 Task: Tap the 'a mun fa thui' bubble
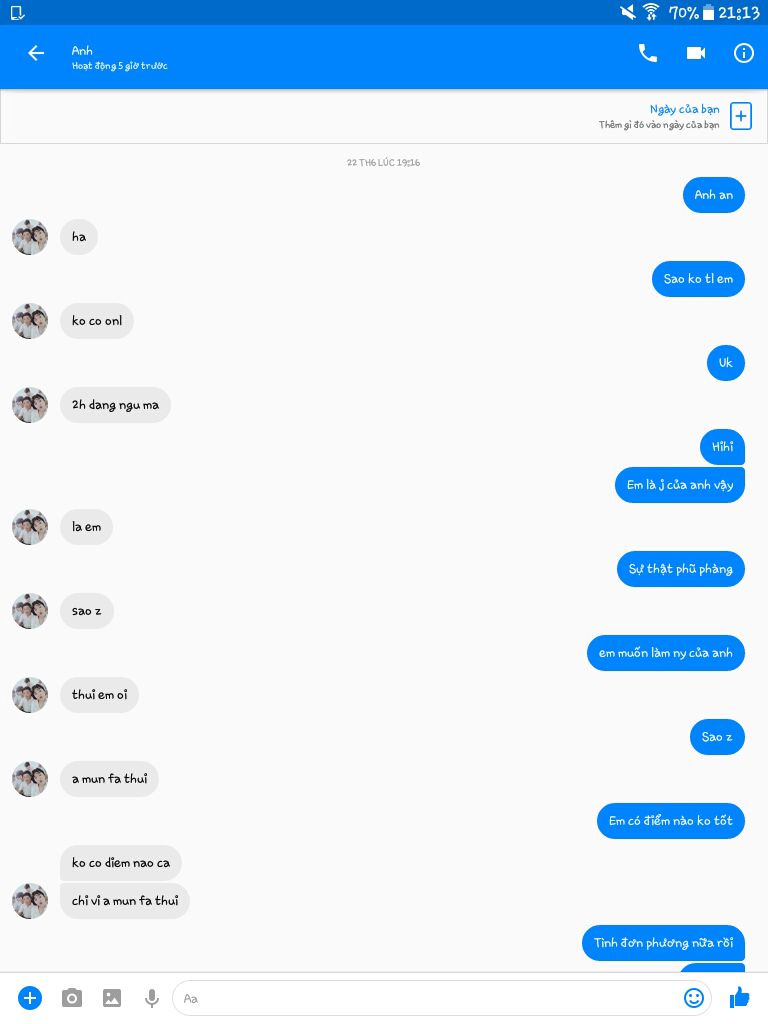(110, 779)
